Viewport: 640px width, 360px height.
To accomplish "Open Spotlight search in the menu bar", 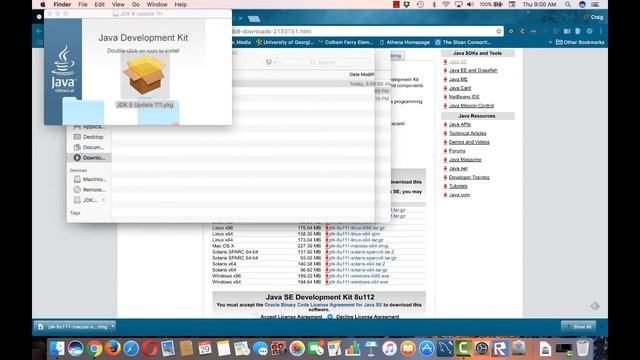I will (x=568, y=4).
